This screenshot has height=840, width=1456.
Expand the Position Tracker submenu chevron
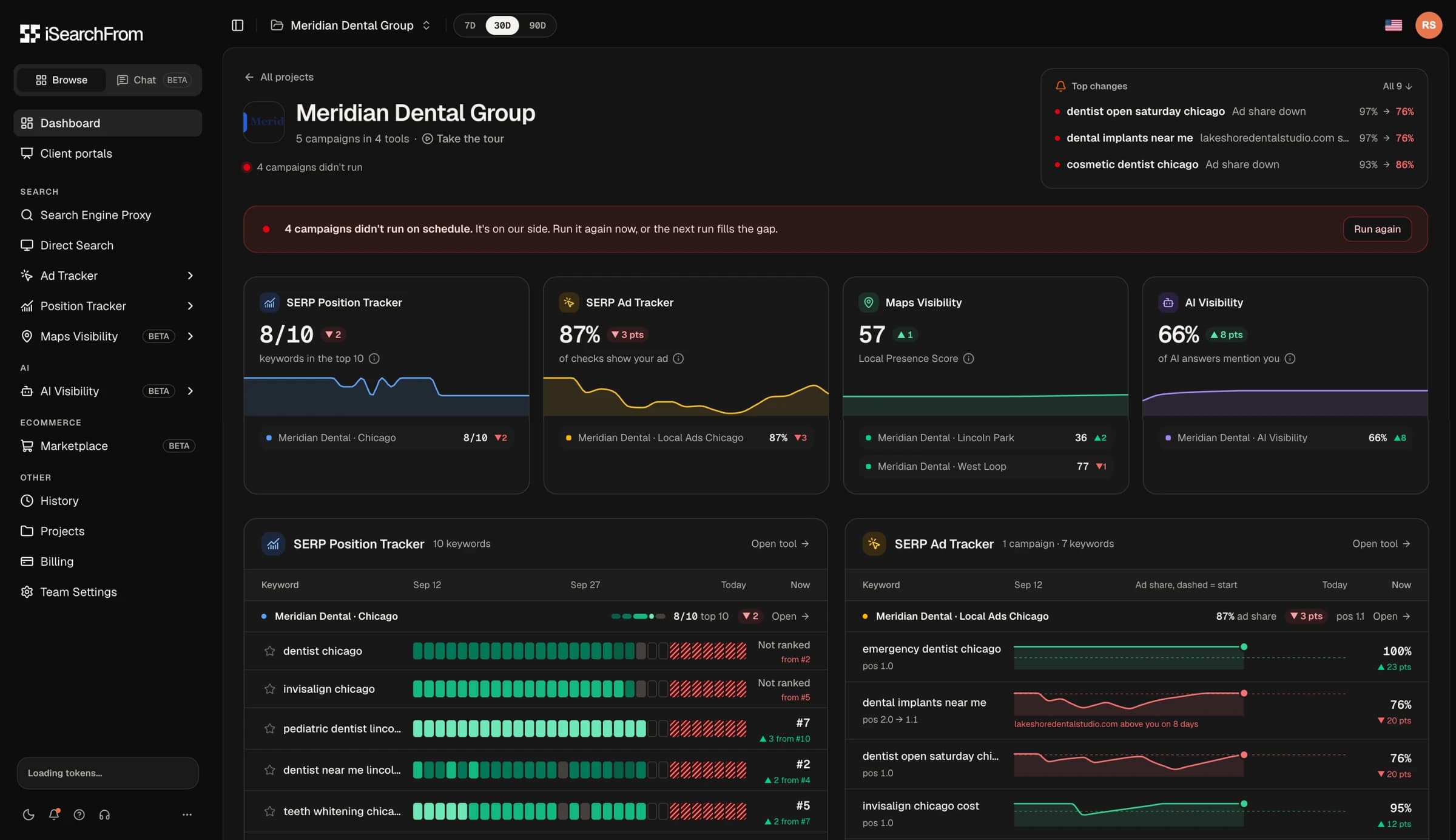[190, 306]
